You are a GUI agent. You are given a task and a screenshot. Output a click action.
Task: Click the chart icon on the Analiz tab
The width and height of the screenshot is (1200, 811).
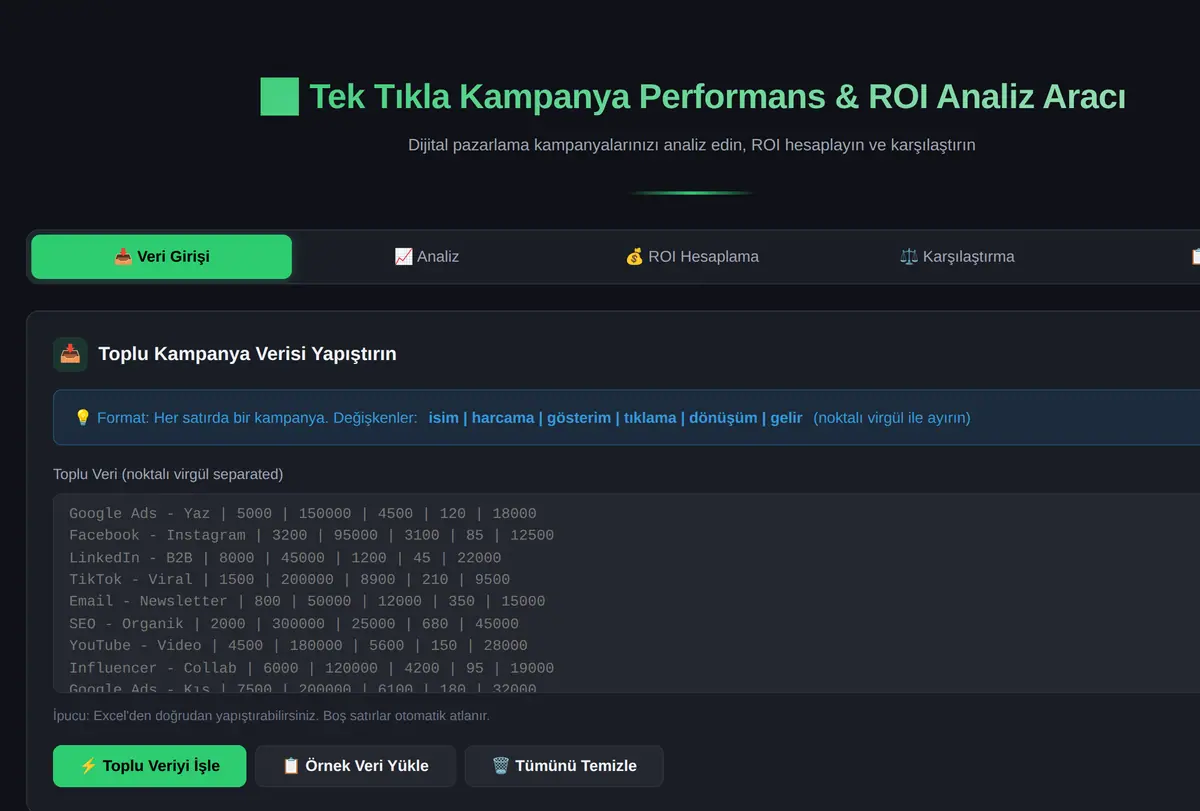(403, 257)
